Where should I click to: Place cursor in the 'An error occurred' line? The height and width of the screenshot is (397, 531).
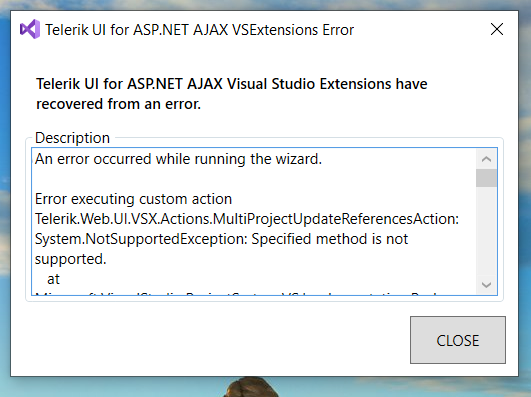tap(178, 159)
